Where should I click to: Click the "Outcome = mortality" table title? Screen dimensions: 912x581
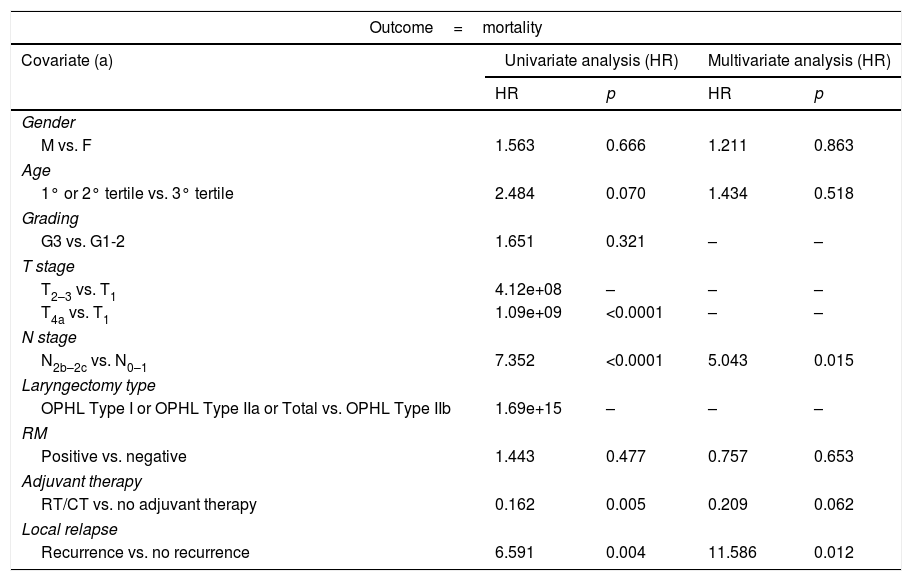(456, 28)
